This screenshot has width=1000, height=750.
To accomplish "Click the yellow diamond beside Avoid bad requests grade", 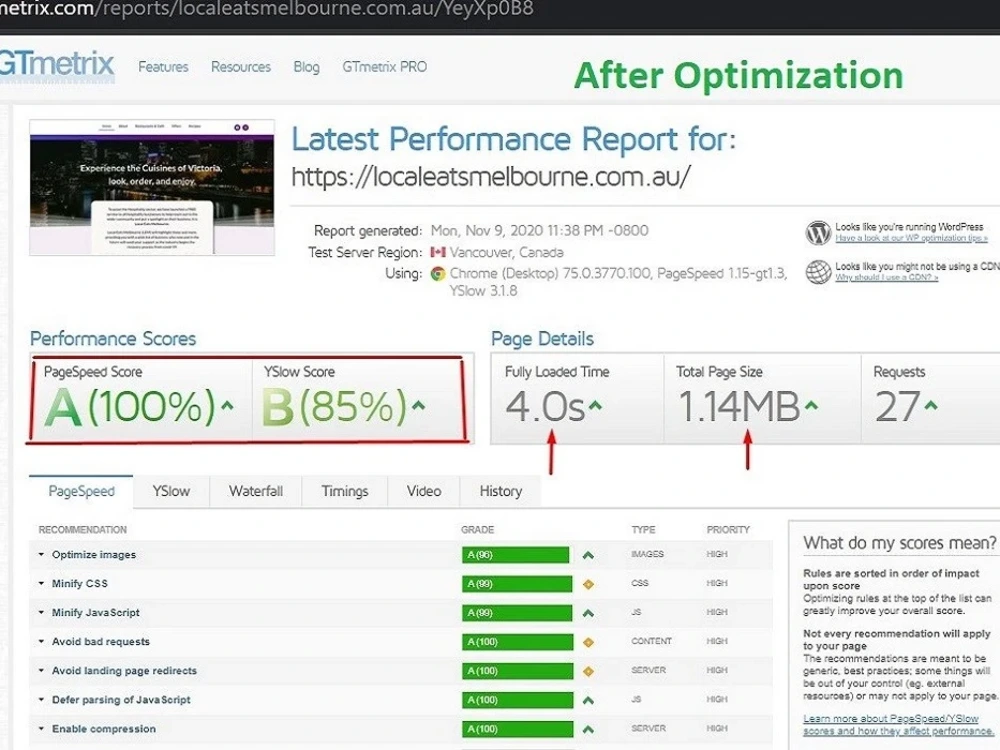I will [588, 641].
